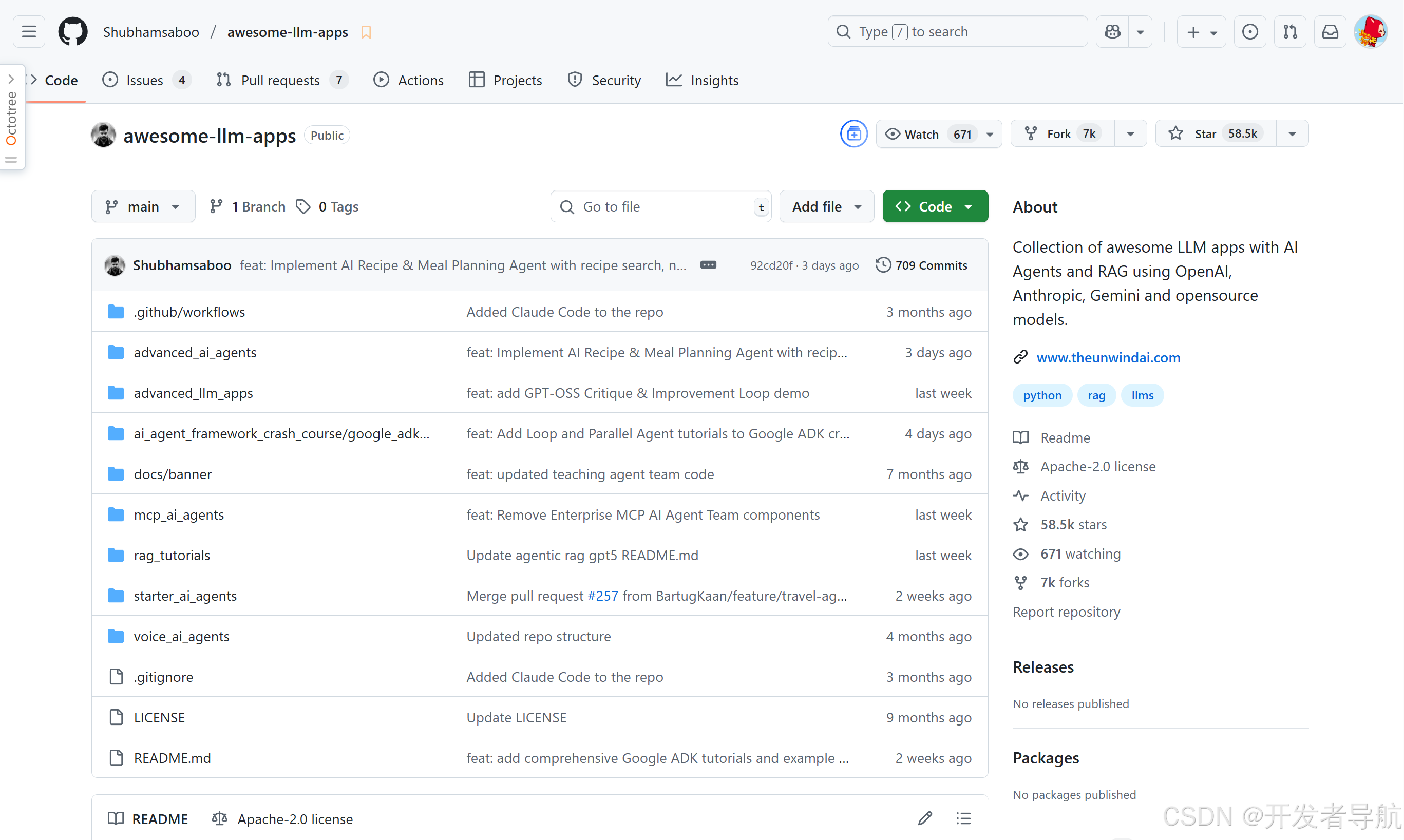Open the www.theunwindai.com link
The width and height of the screenshot is (1404, 840).
click(x=1108, y=358)
